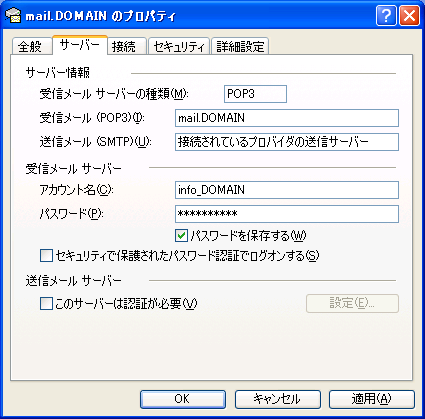The image size is (425, 419).
Task: Close the properties dialog with X
Action: [x=409, y=16]
